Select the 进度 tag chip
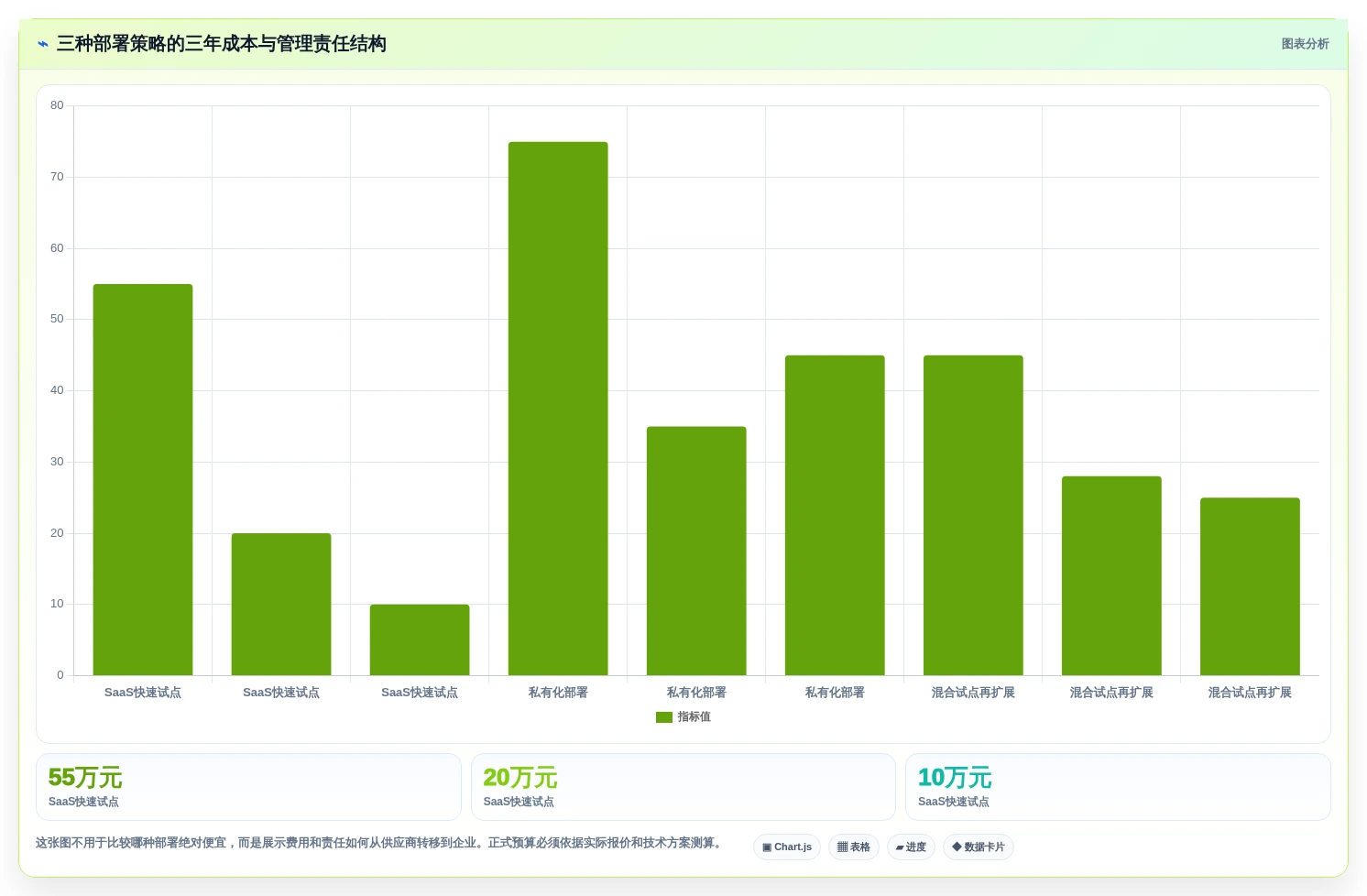 click(911, 847)
